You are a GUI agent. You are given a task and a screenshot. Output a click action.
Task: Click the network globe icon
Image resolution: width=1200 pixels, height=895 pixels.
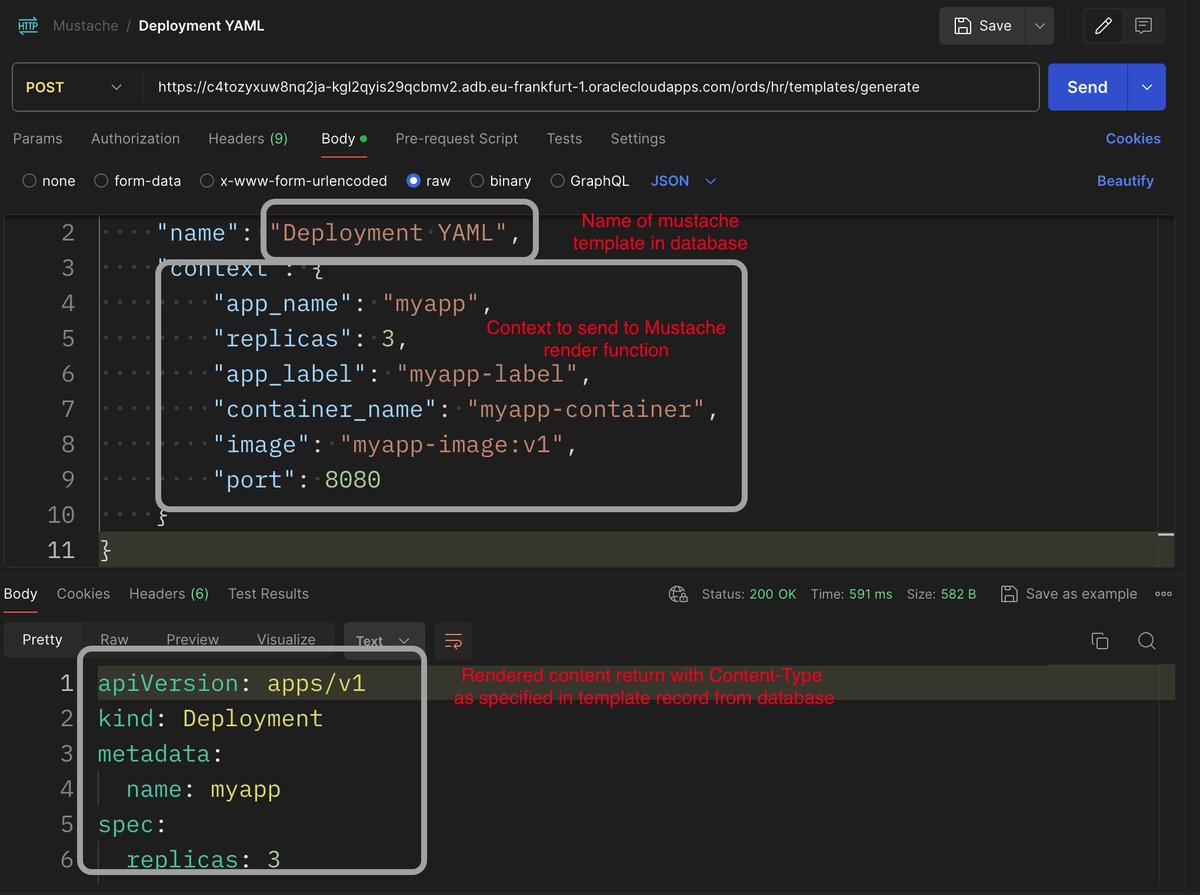pyautogui.click(x=678, y=594)
